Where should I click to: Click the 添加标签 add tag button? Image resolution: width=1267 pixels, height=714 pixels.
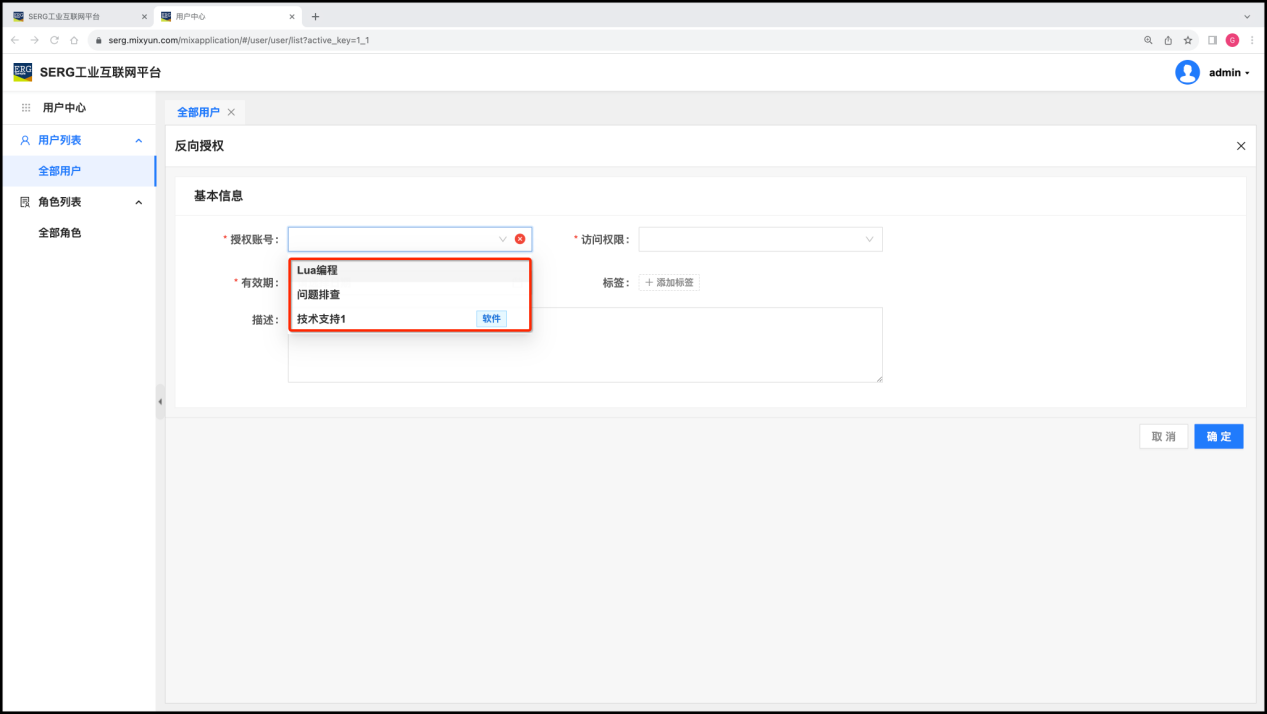click(x=669, y=282)
